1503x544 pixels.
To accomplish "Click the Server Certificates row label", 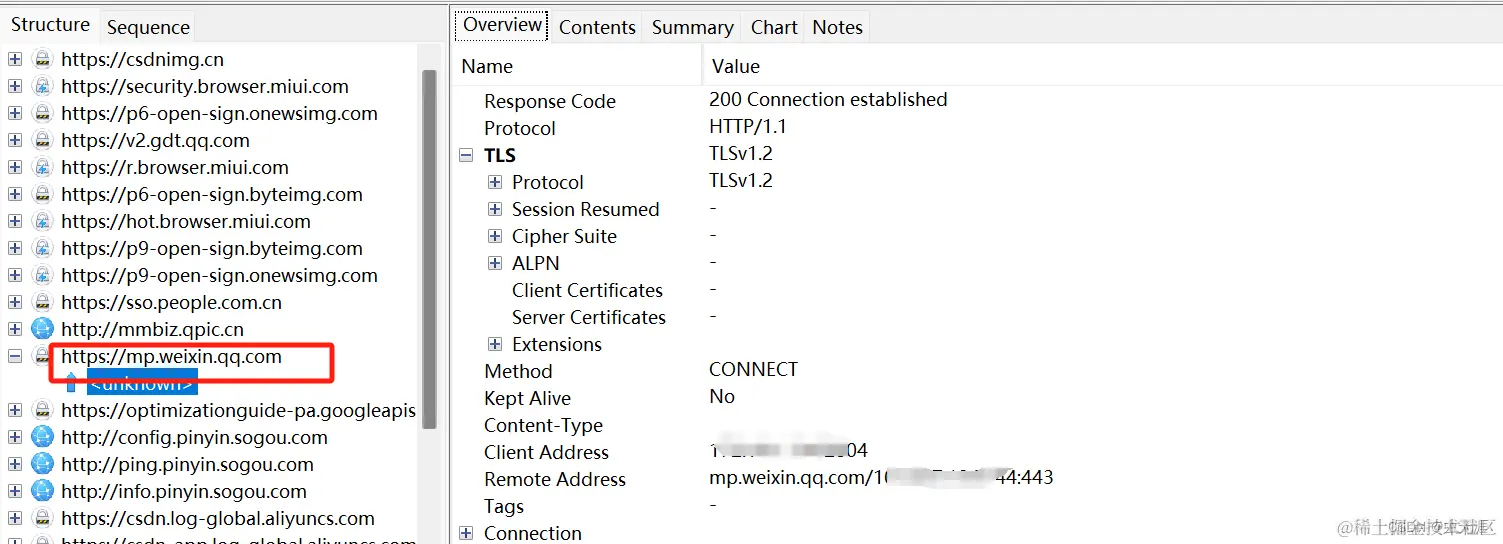I will (x=588, y=317).
